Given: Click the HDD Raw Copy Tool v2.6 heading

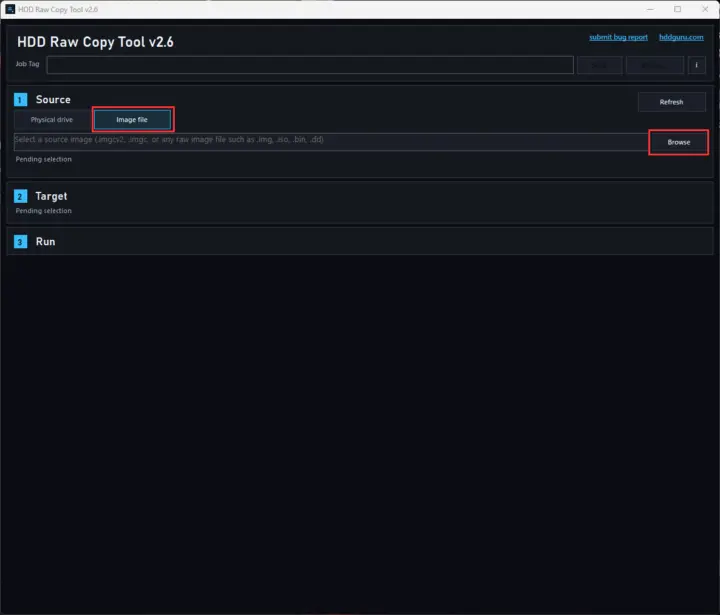Looking at the screenshot, I should [96, 42].
